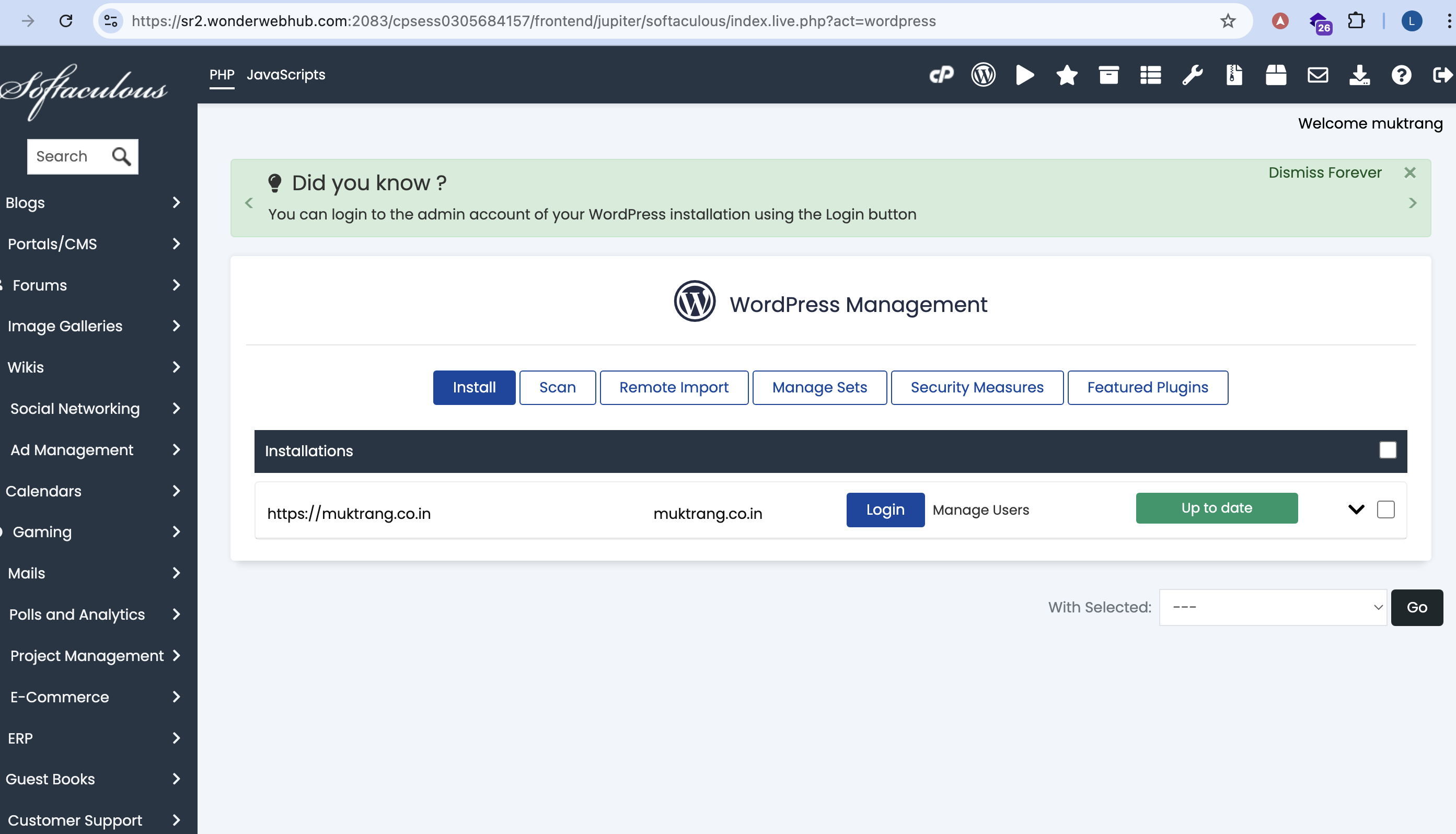This screenshot has height=834, width=1456.
Task: Open the wrench settings icon in the header
Action: point(1192,75)
